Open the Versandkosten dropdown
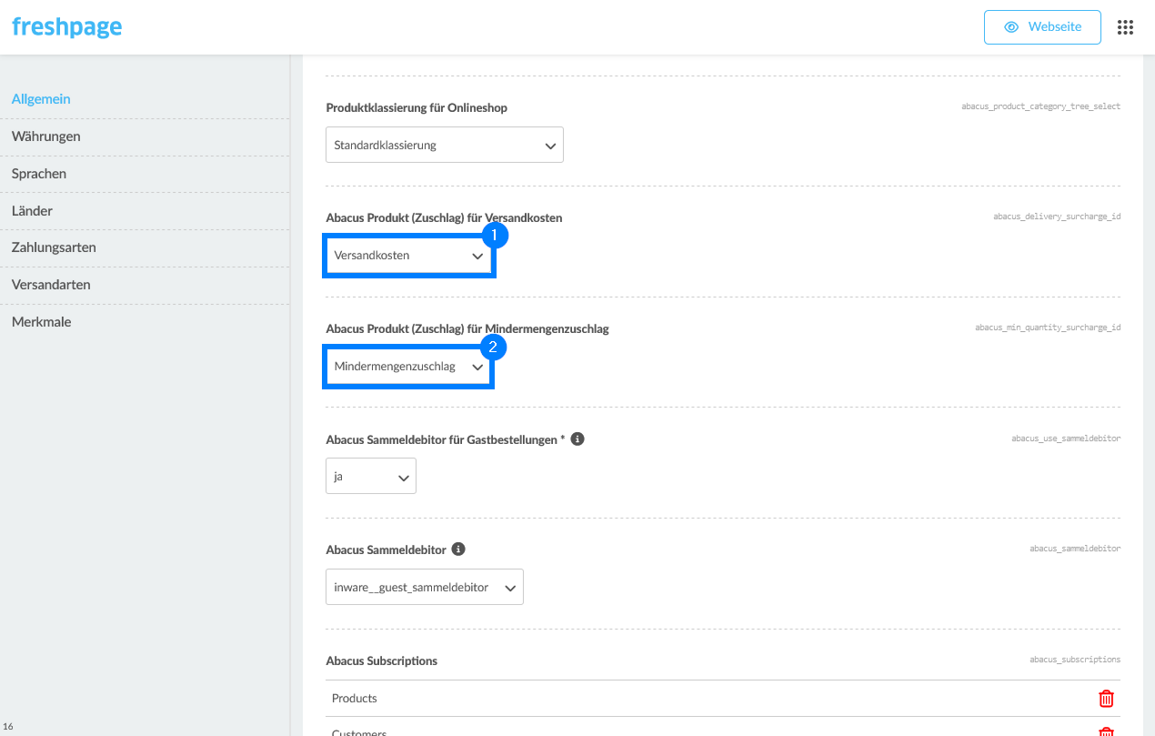Image resolution: width=1155 pixels, height=736 pixels. pos(408,256)
